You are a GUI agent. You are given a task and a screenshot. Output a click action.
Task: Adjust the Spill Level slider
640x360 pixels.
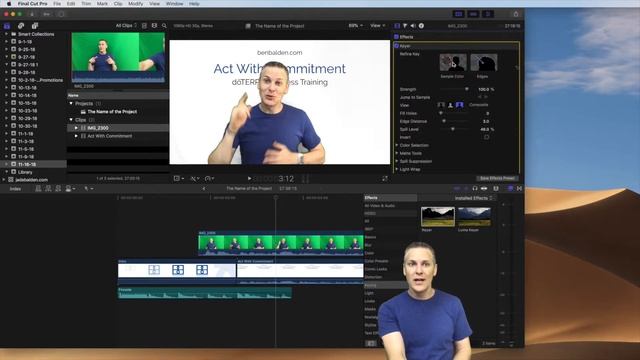point(454,129)
